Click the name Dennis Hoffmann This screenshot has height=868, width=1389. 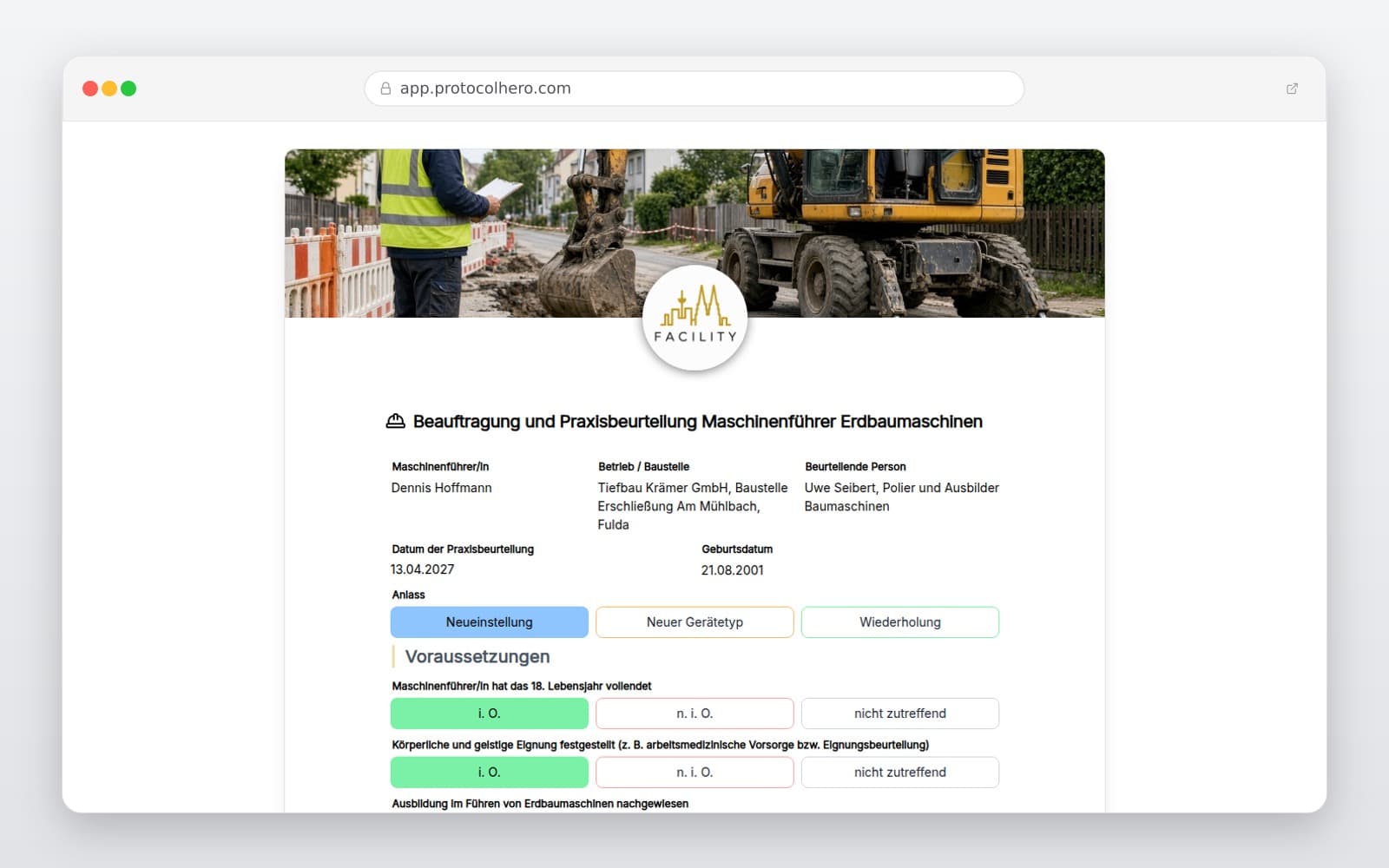tap(441, 488)
